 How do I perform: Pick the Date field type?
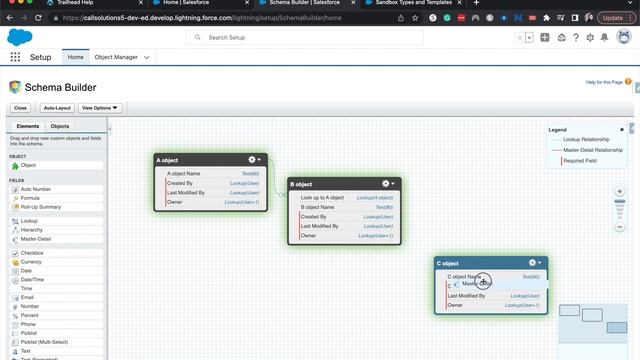56,271
